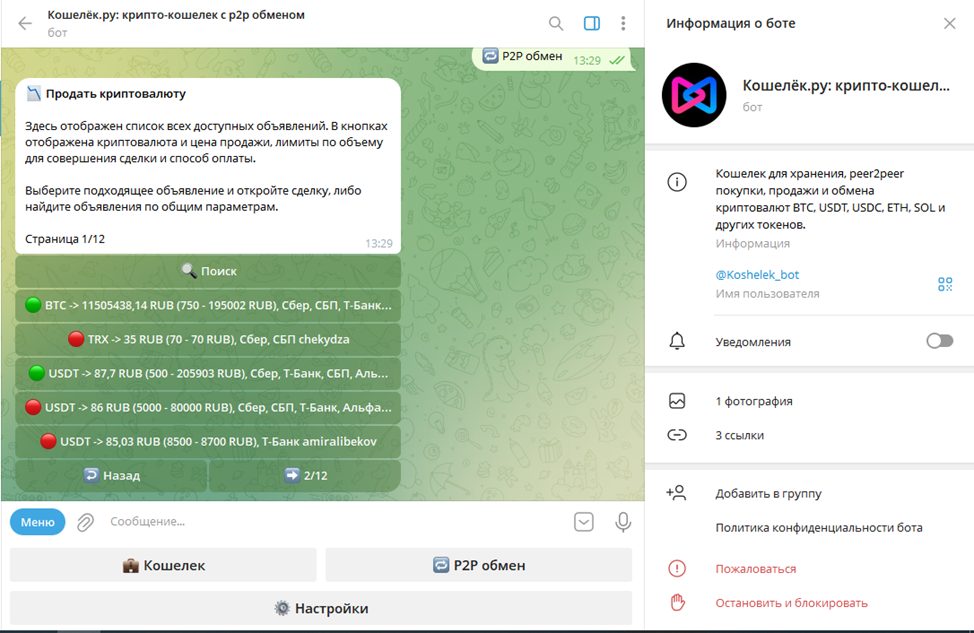974x633 pixels.
Task: Click the sent P2P обмен message
Action: click(x=554, y=58)
